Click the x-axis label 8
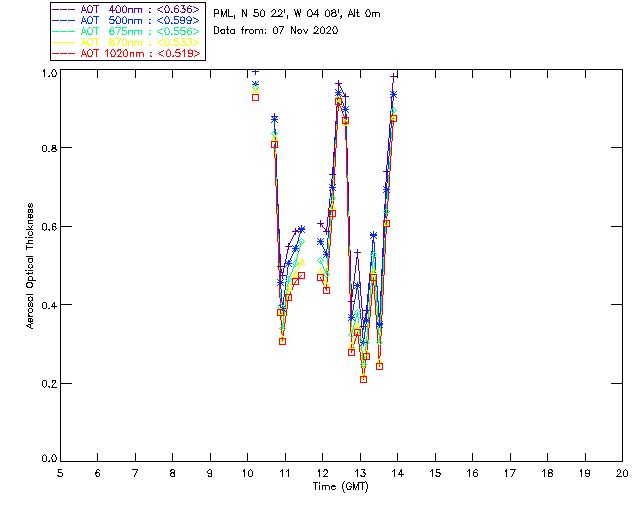This screenshot has height=512, width=640. pos(173,473)
